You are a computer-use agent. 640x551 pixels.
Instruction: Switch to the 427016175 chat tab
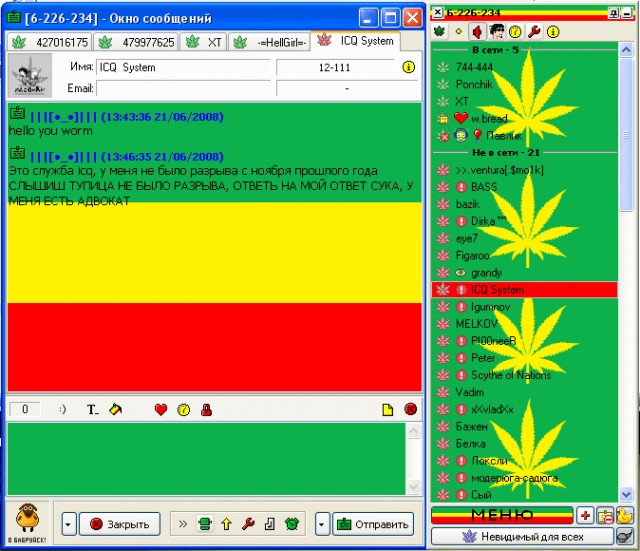49,42
